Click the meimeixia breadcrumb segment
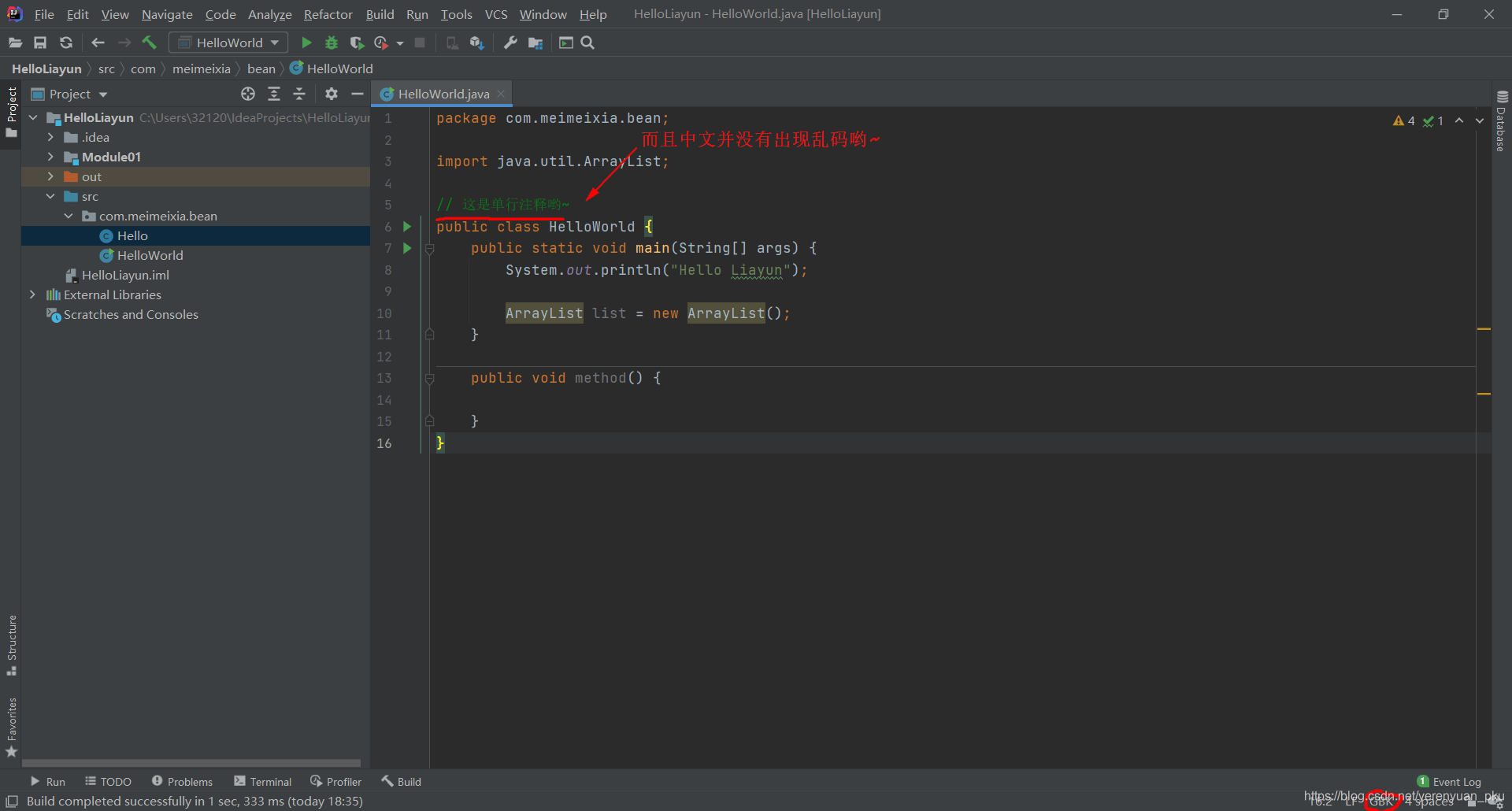 202,69
